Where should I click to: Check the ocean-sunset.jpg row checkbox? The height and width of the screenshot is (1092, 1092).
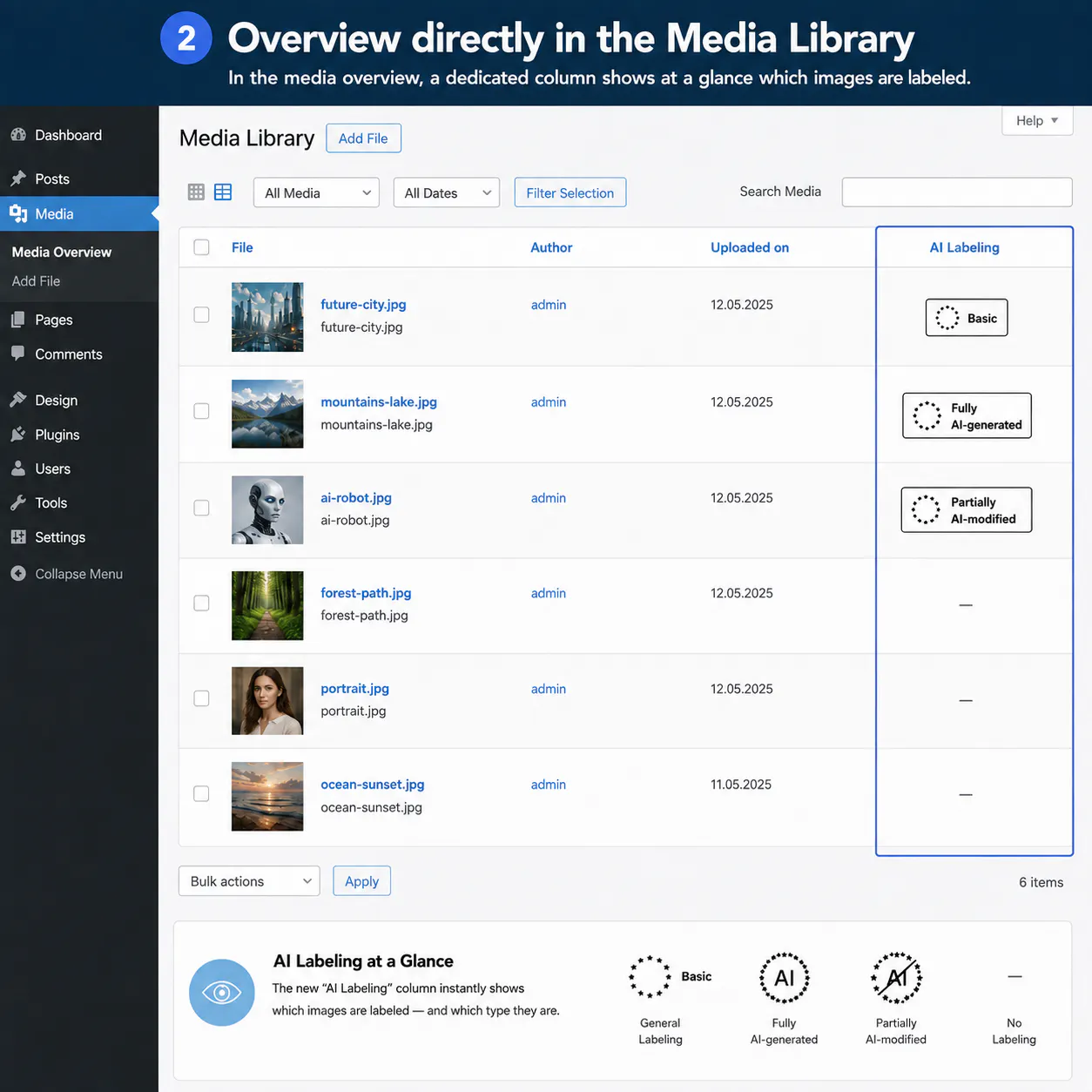click(x=201, y=793)
